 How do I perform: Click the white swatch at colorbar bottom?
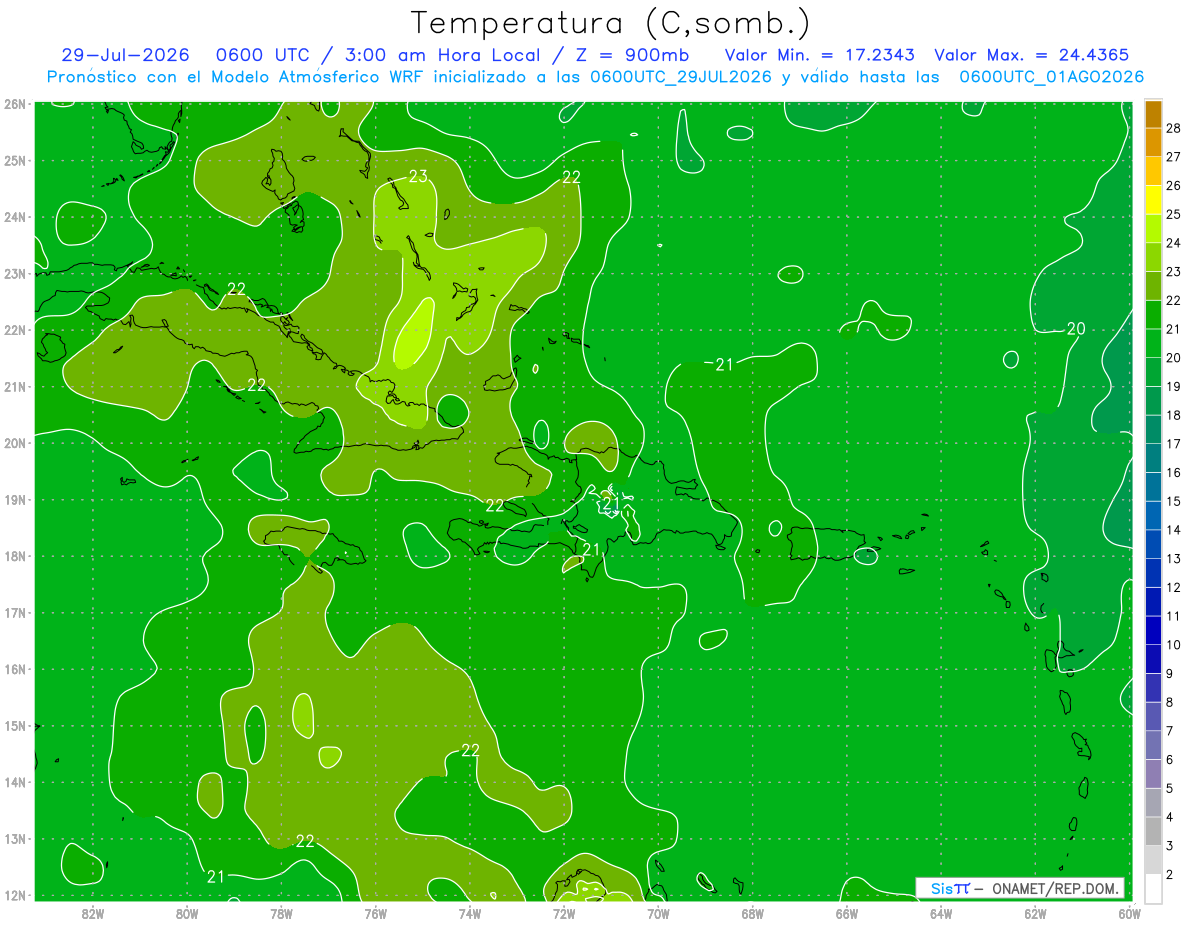pyautogui.click(x=1153, y=888)
